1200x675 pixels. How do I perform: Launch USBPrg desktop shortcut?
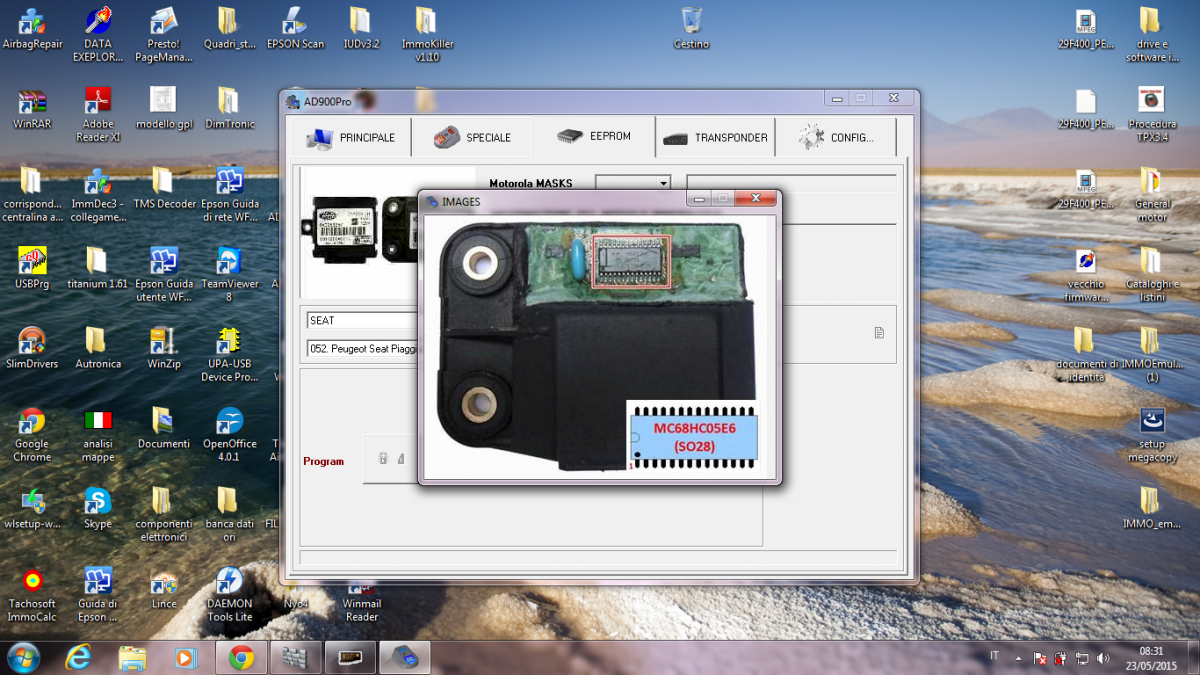[33, 269]
